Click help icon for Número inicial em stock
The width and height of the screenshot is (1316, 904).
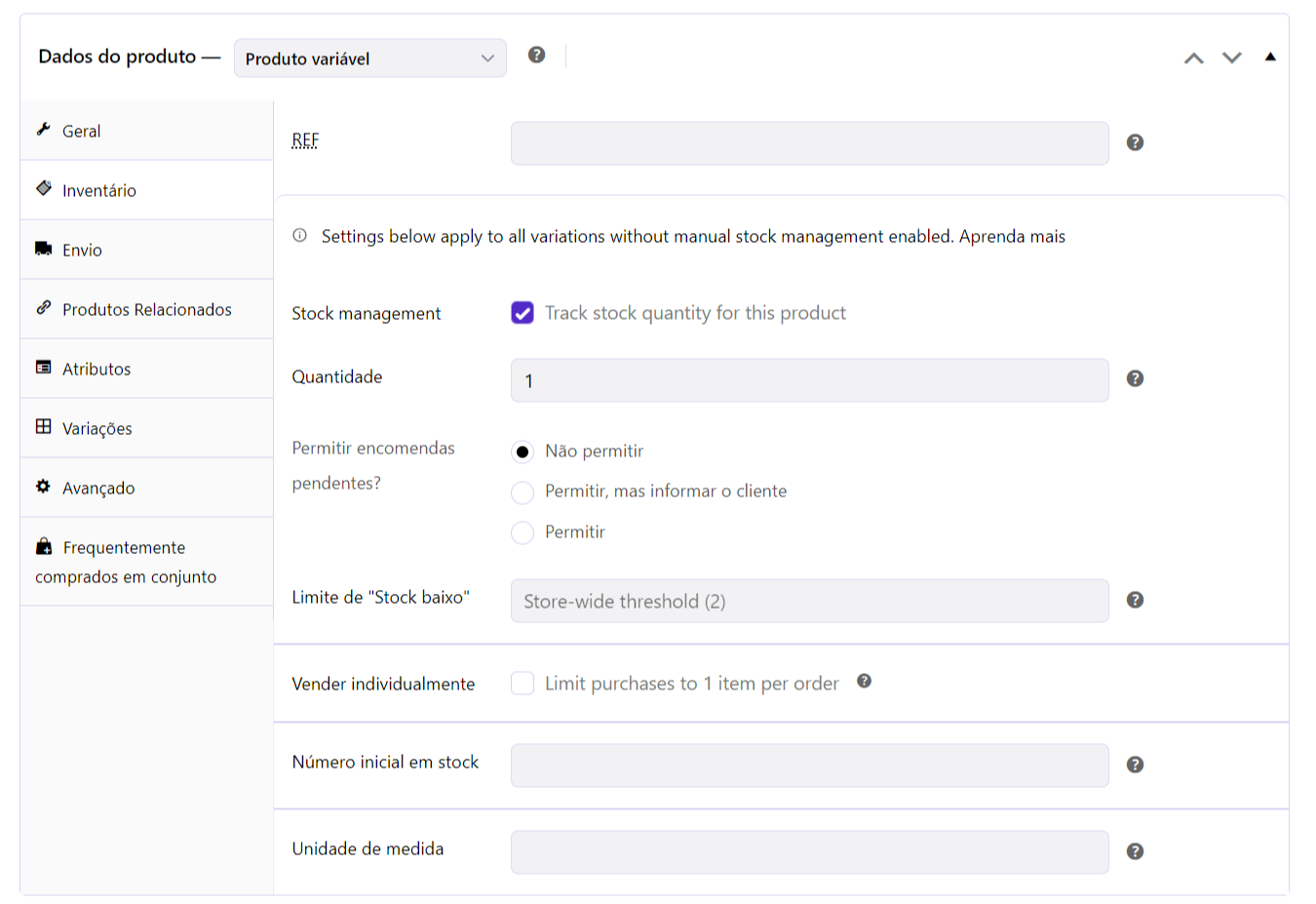pos(1135,765)
